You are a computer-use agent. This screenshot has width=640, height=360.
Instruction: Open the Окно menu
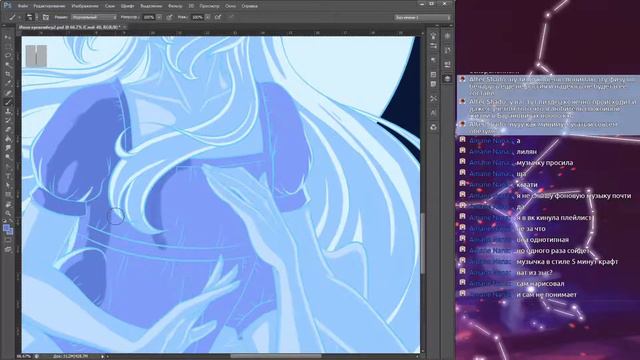pos(230,6)
